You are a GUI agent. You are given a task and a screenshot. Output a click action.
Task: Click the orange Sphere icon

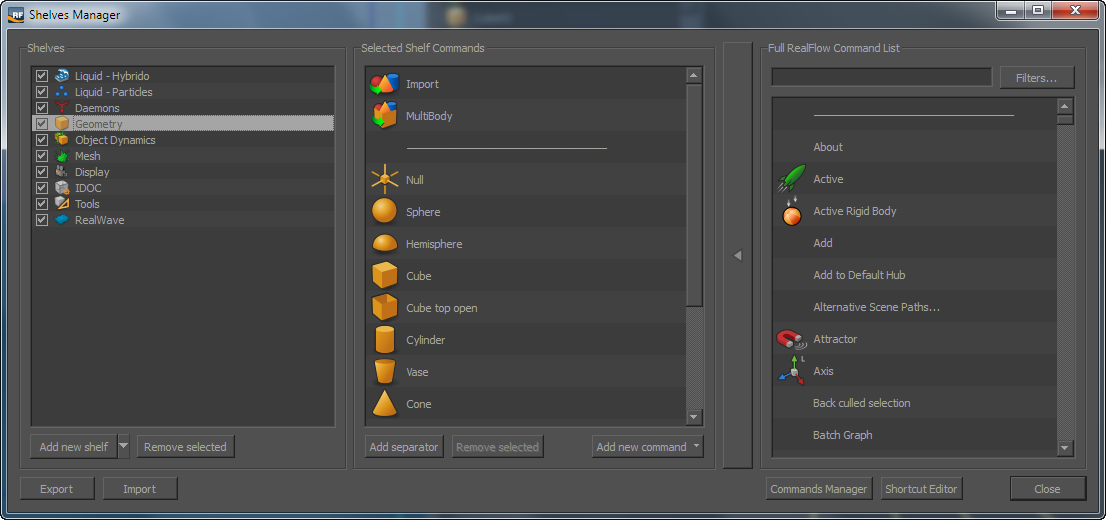coord(384,212)
